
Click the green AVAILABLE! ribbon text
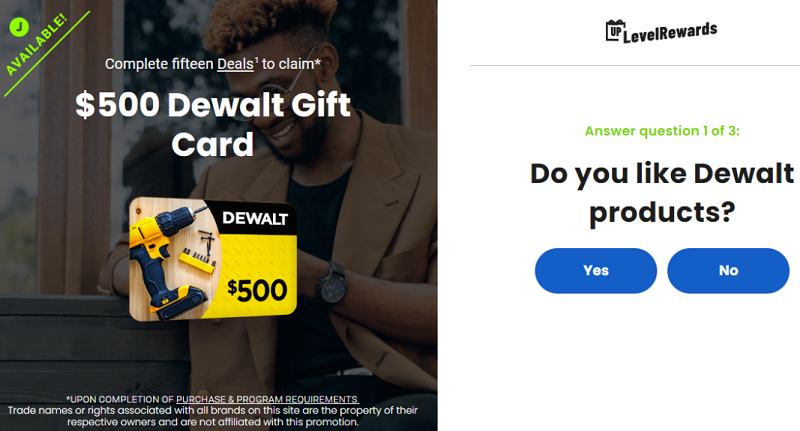[x=36, y=45]
